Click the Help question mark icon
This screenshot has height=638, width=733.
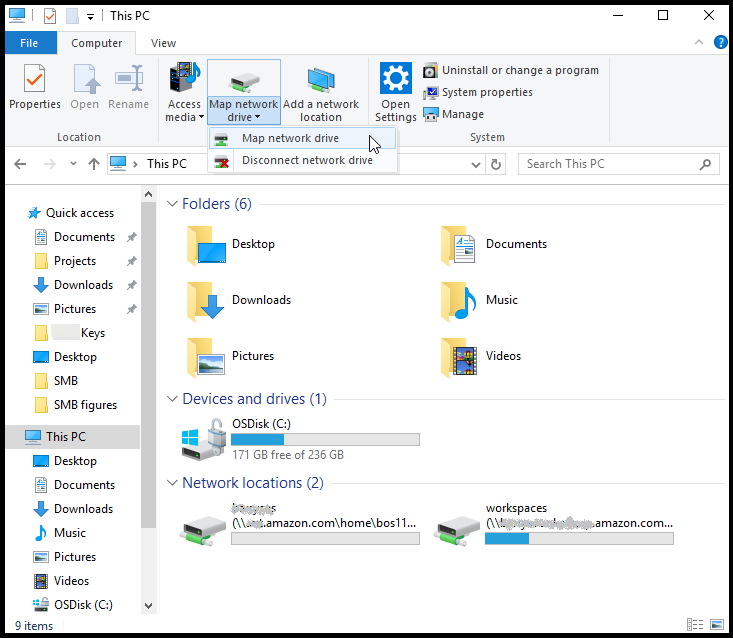click(x=720, y=43)
